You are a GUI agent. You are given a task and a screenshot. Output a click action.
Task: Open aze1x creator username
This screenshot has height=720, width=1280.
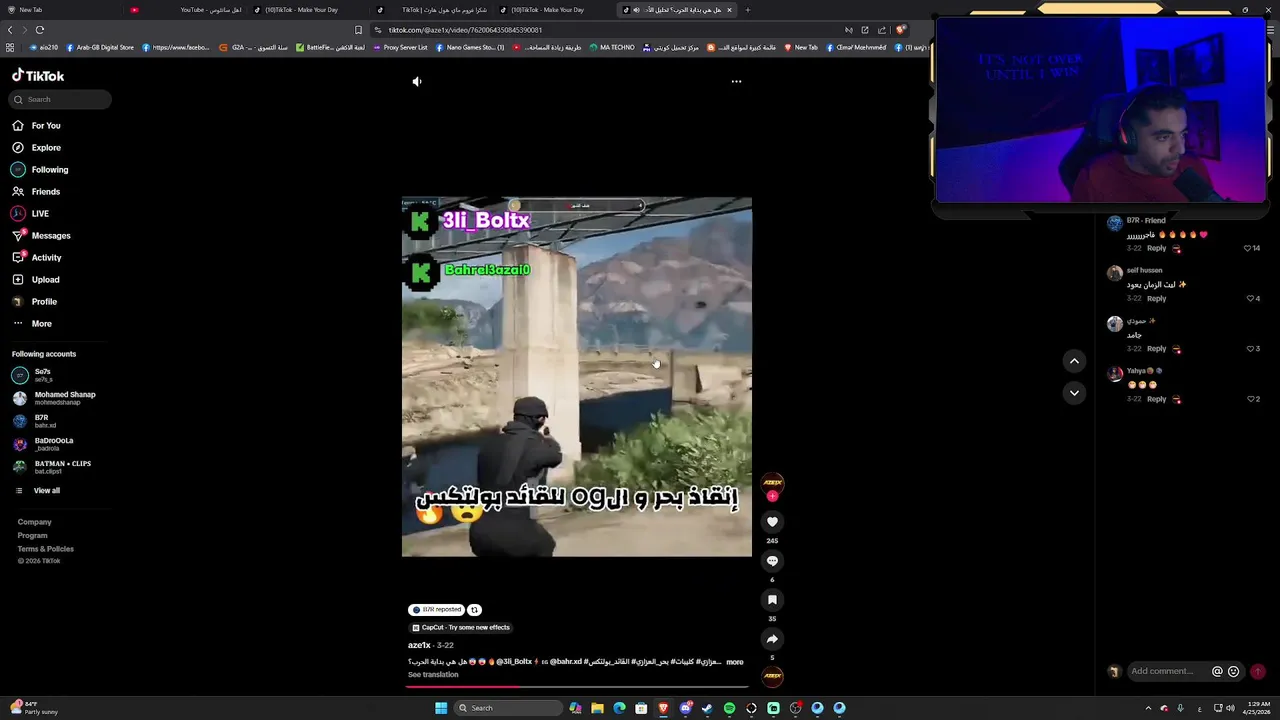point(419,646)
